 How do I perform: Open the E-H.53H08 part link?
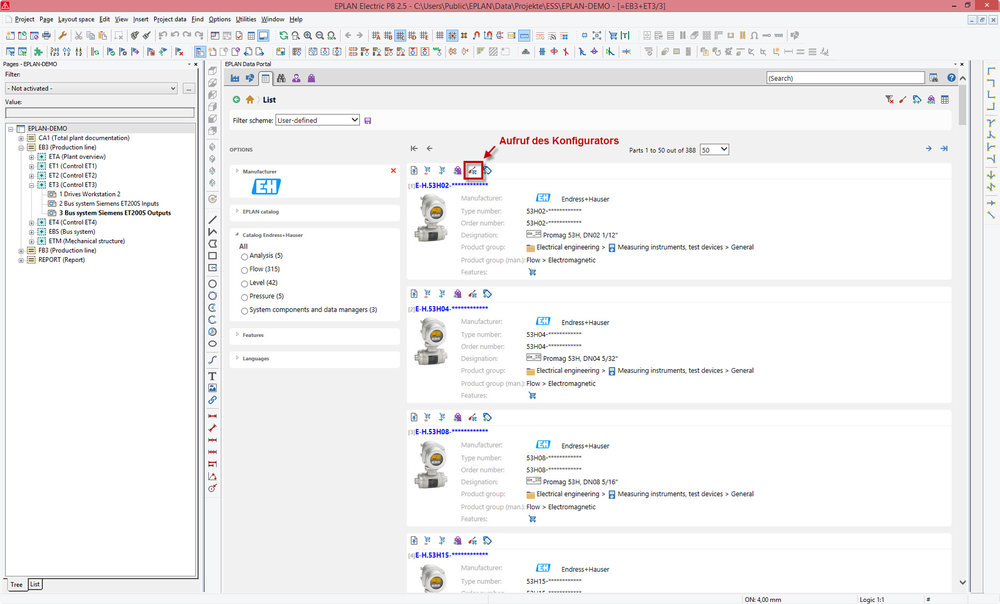pos(452,432)
